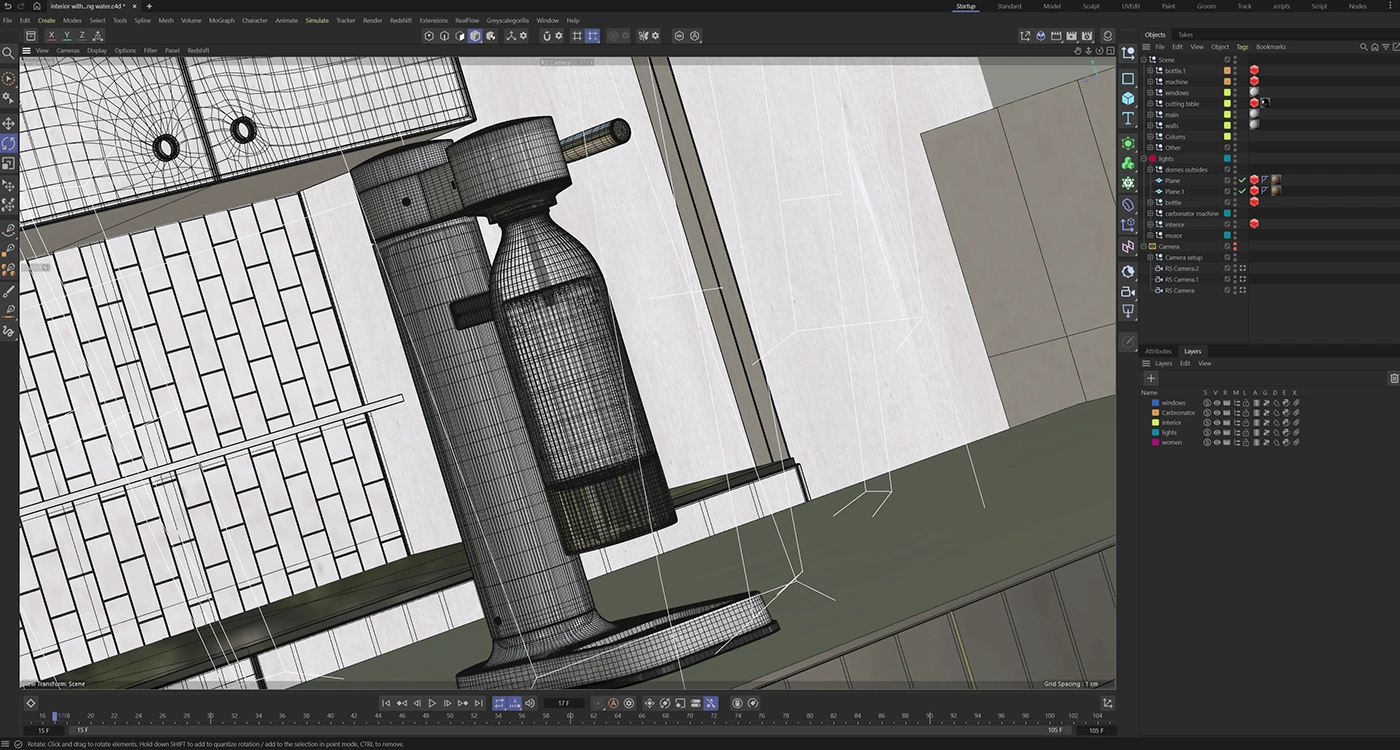The width and height of the screenshot is (1400, 750).
Task: Switch to the Attributes tab
Action: pos(1158,351)
